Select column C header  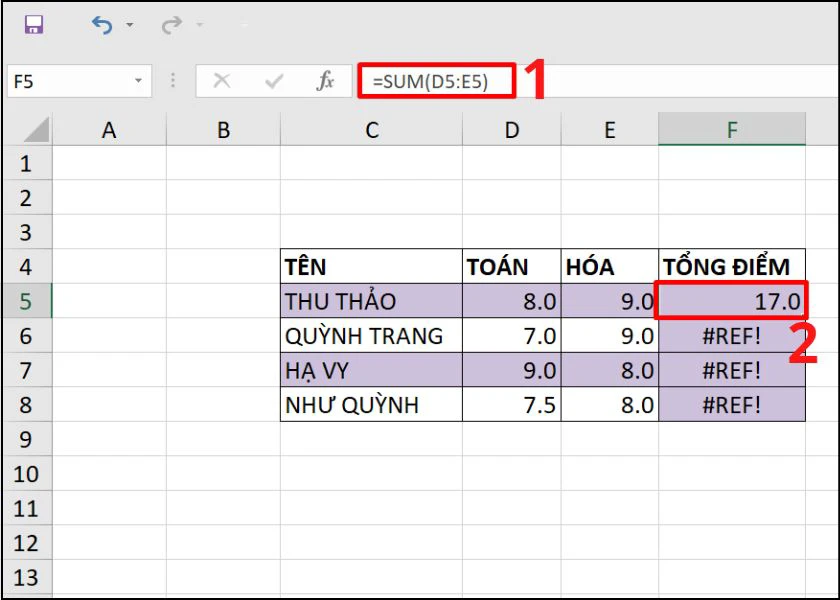(371, 130)
